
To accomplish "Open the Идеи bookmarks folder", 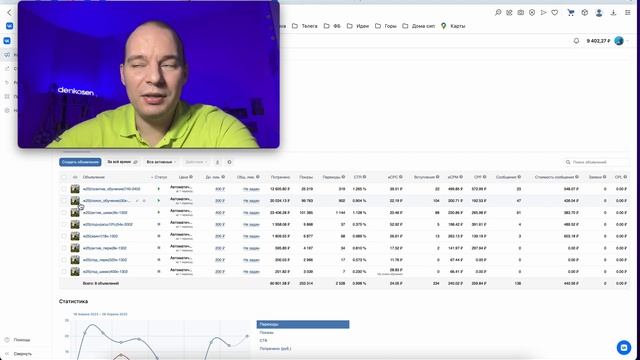I will tap(358, 26).
